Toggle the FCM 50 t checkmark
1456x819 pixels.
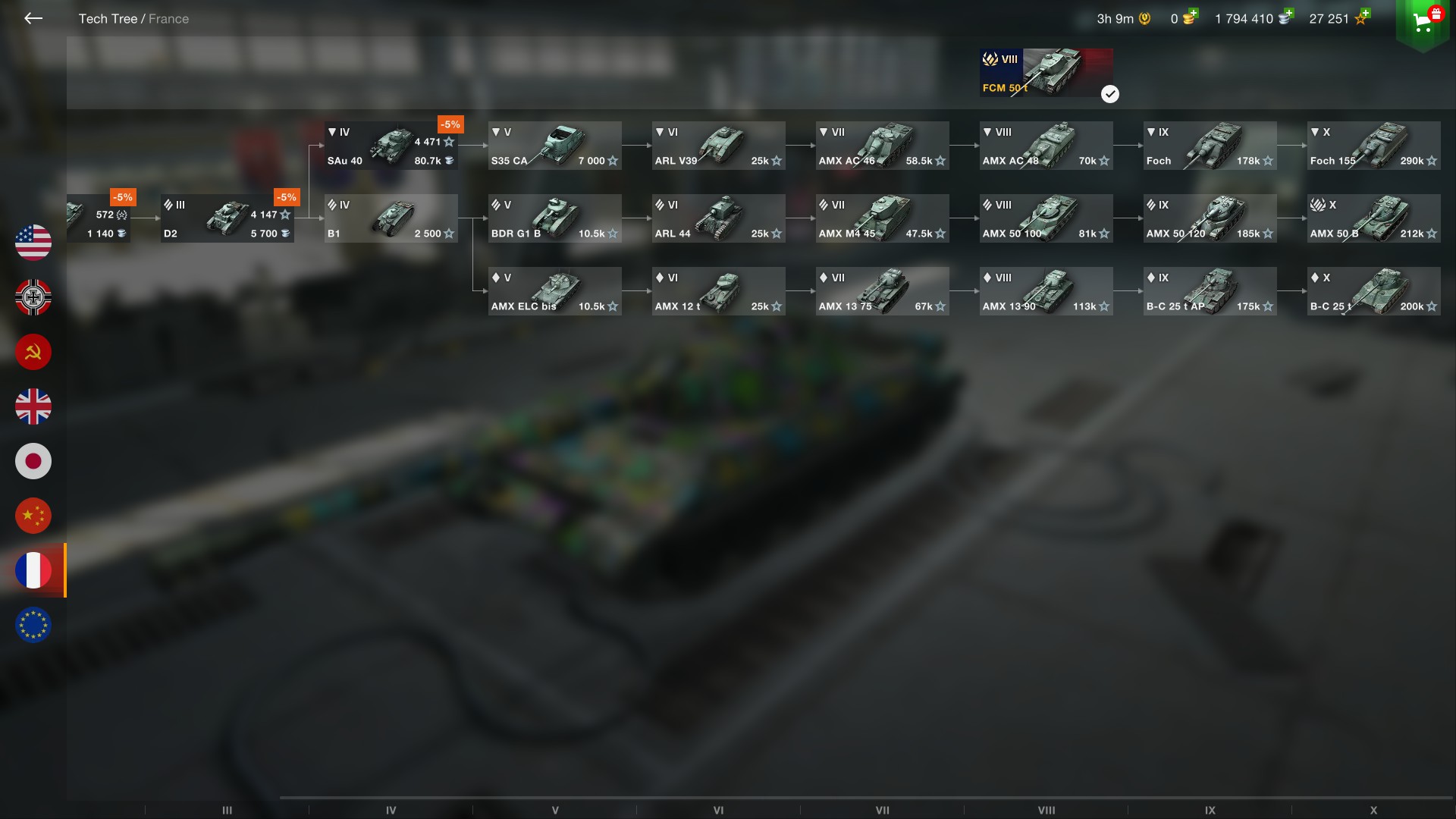pos(1110,94)
